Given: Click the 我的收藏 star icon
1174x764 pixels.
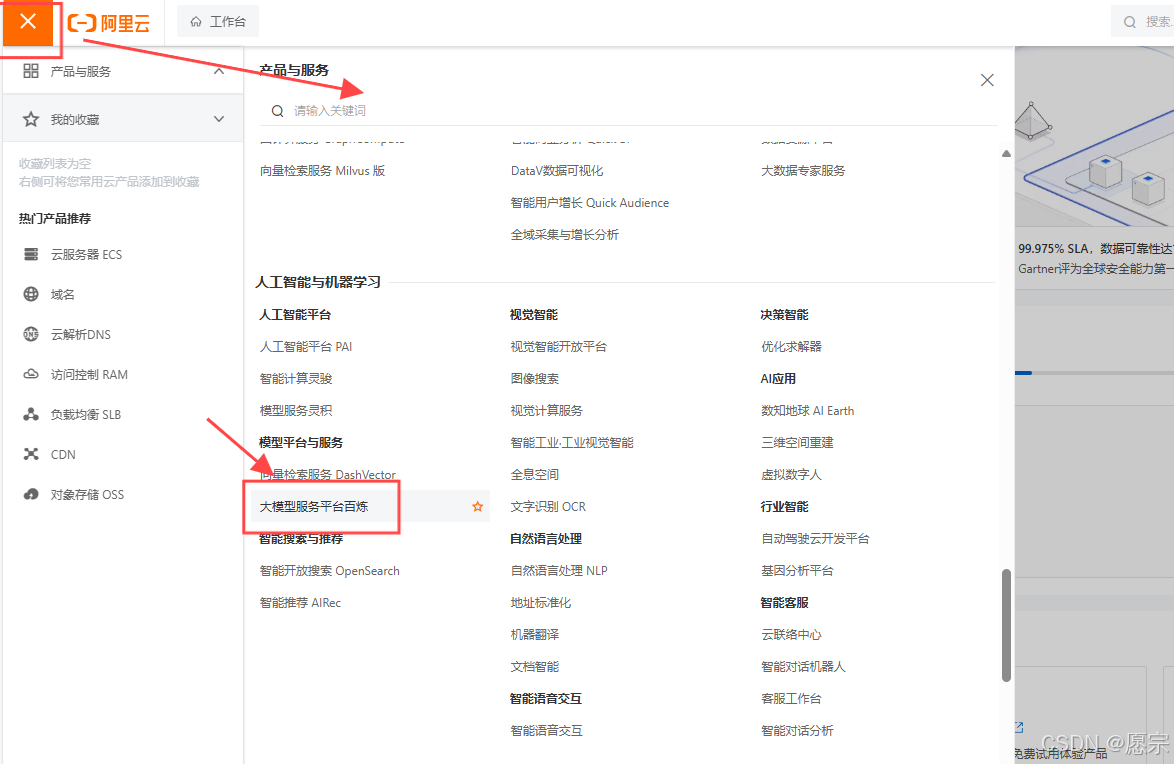Looking at the screenshot, I should (31, 119).
